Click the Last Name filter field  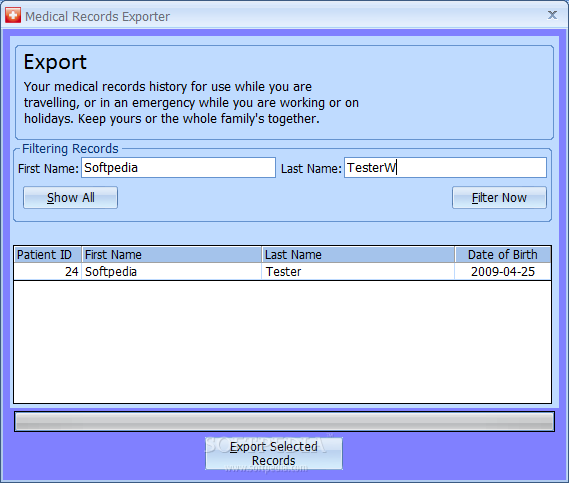tap(445, 168)
